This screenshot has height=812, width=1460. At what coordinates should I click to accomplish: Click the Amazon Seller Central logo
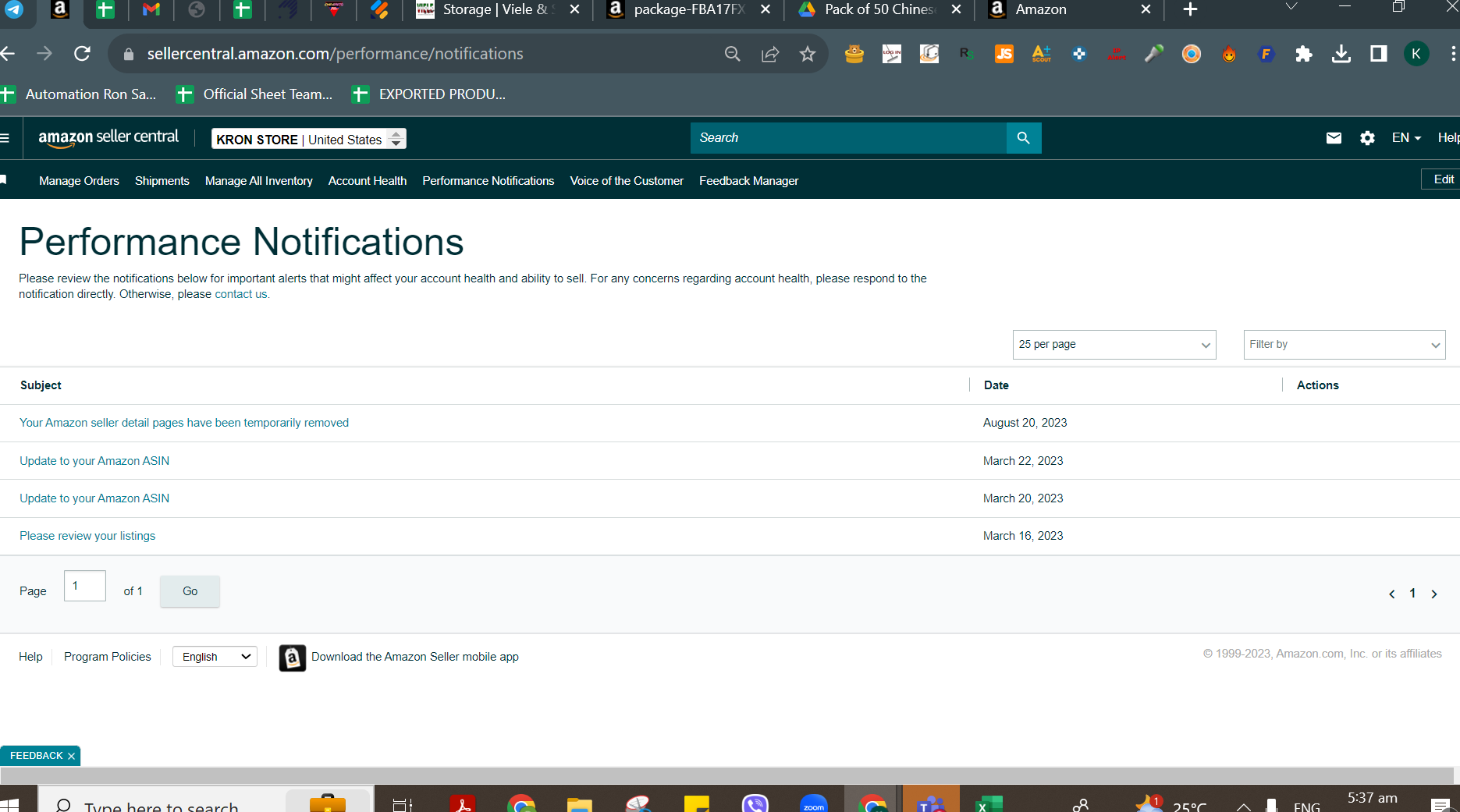click(108, 138)
